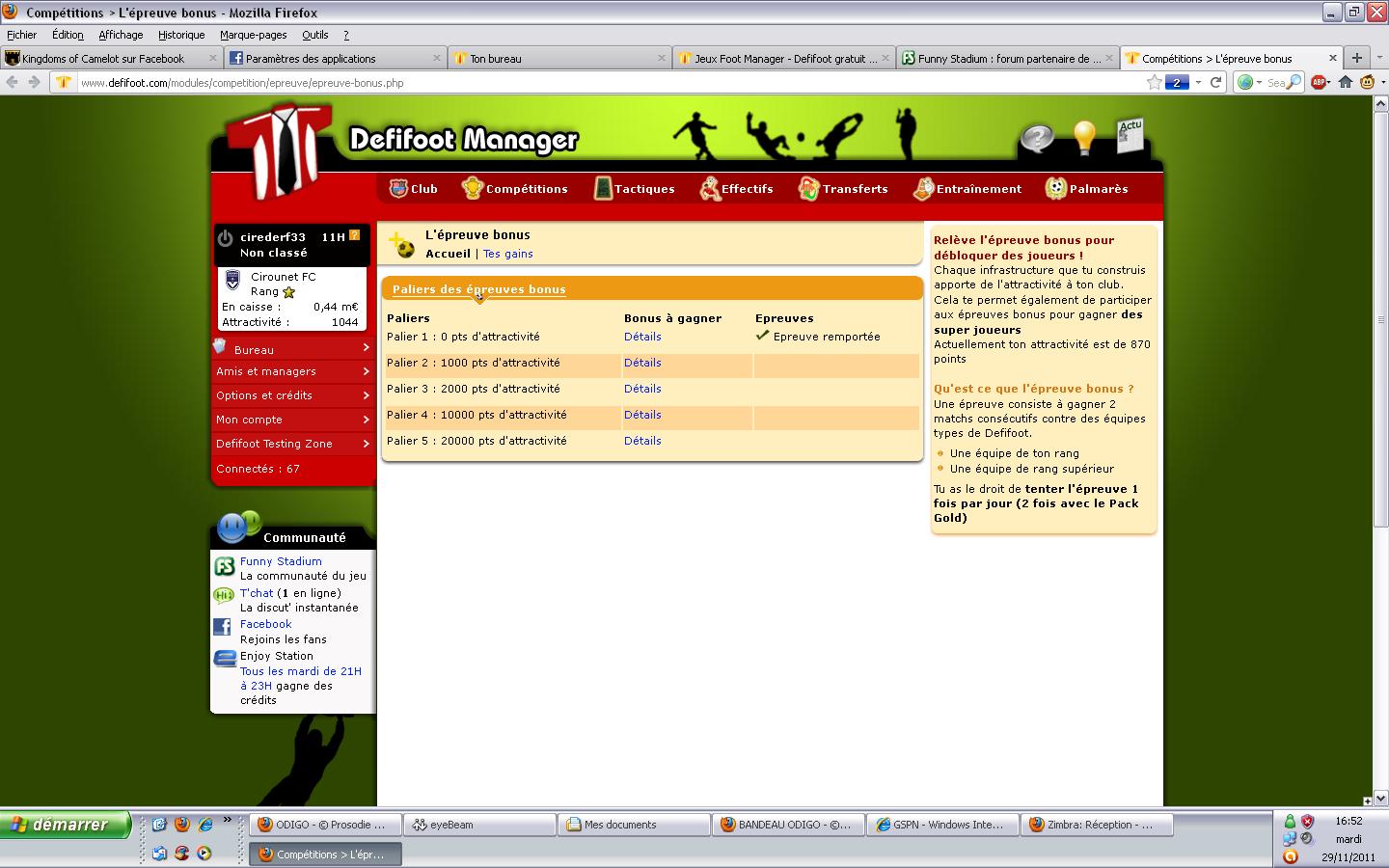Screen dimensions: 1389x868
Task: Open the Actu newspaper icon
Action: 1130,136
